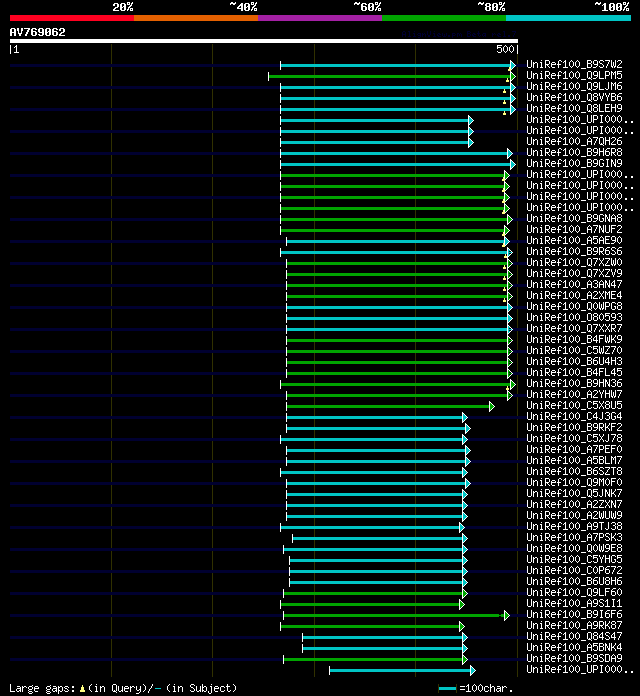The height and width of the screenshot is (696, 640).
Task: Select the UniRef100_Q9M0F0 entry
Action: pos(574,482)
